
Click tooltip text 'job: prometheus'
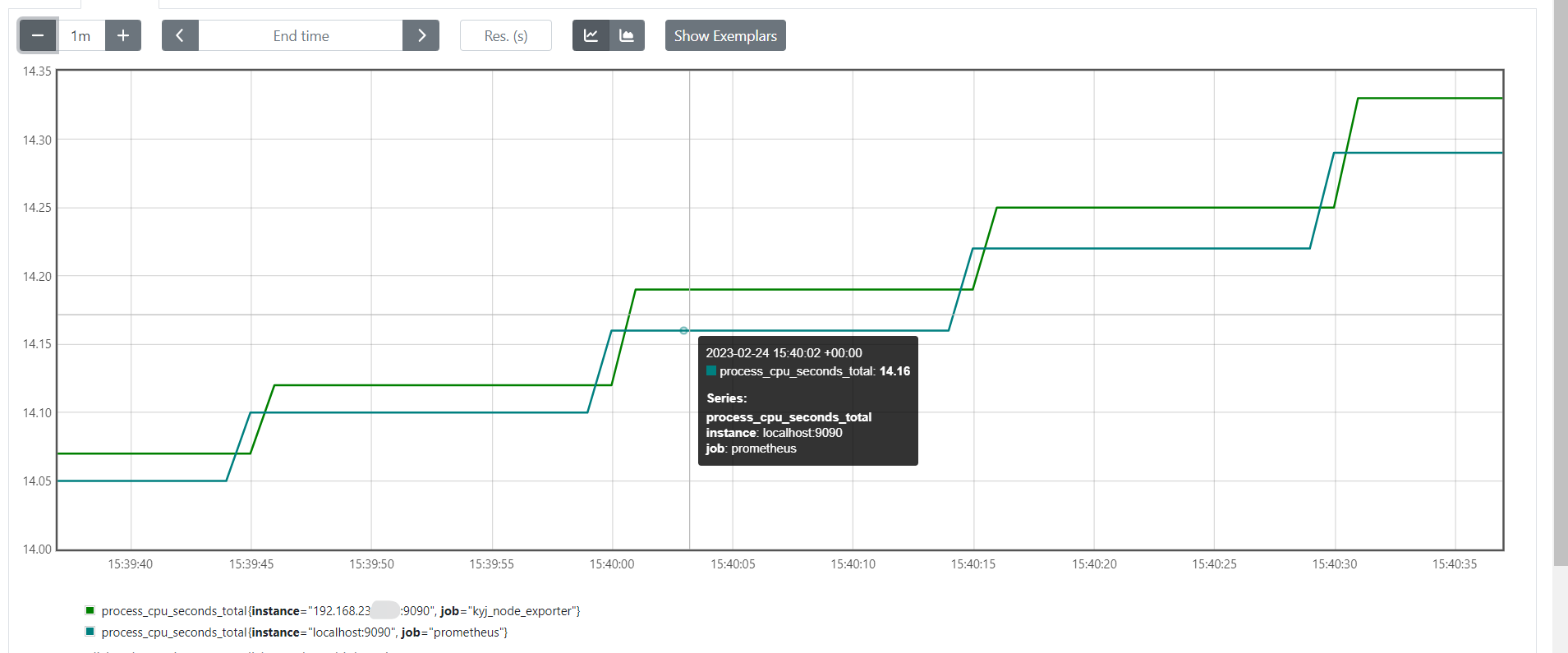(751, 448)
